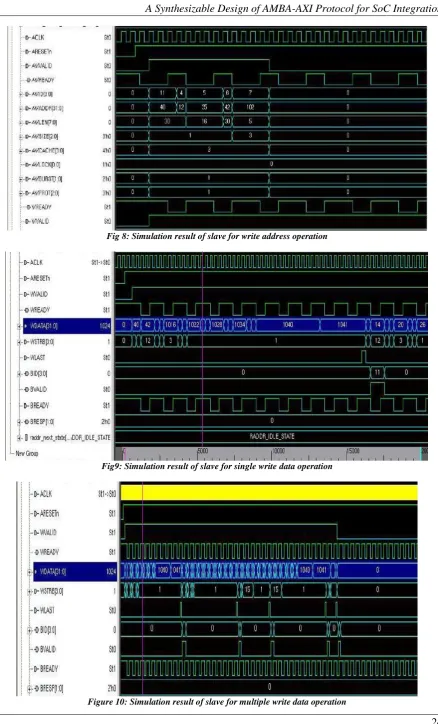Viewport: 438px width, 724px height.
Task: Click RADDR_IDLE_STATE value in Fig 9
Action: point(272,436)
